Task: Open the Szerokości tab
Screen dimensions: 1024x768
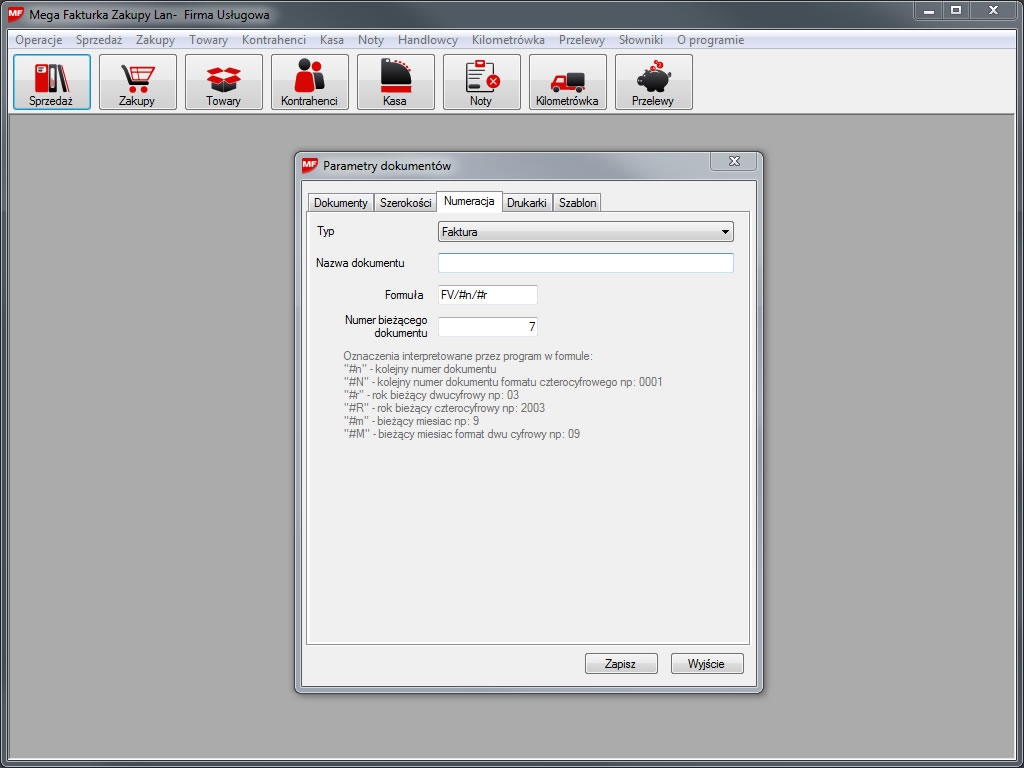Action: coord(405,203)
